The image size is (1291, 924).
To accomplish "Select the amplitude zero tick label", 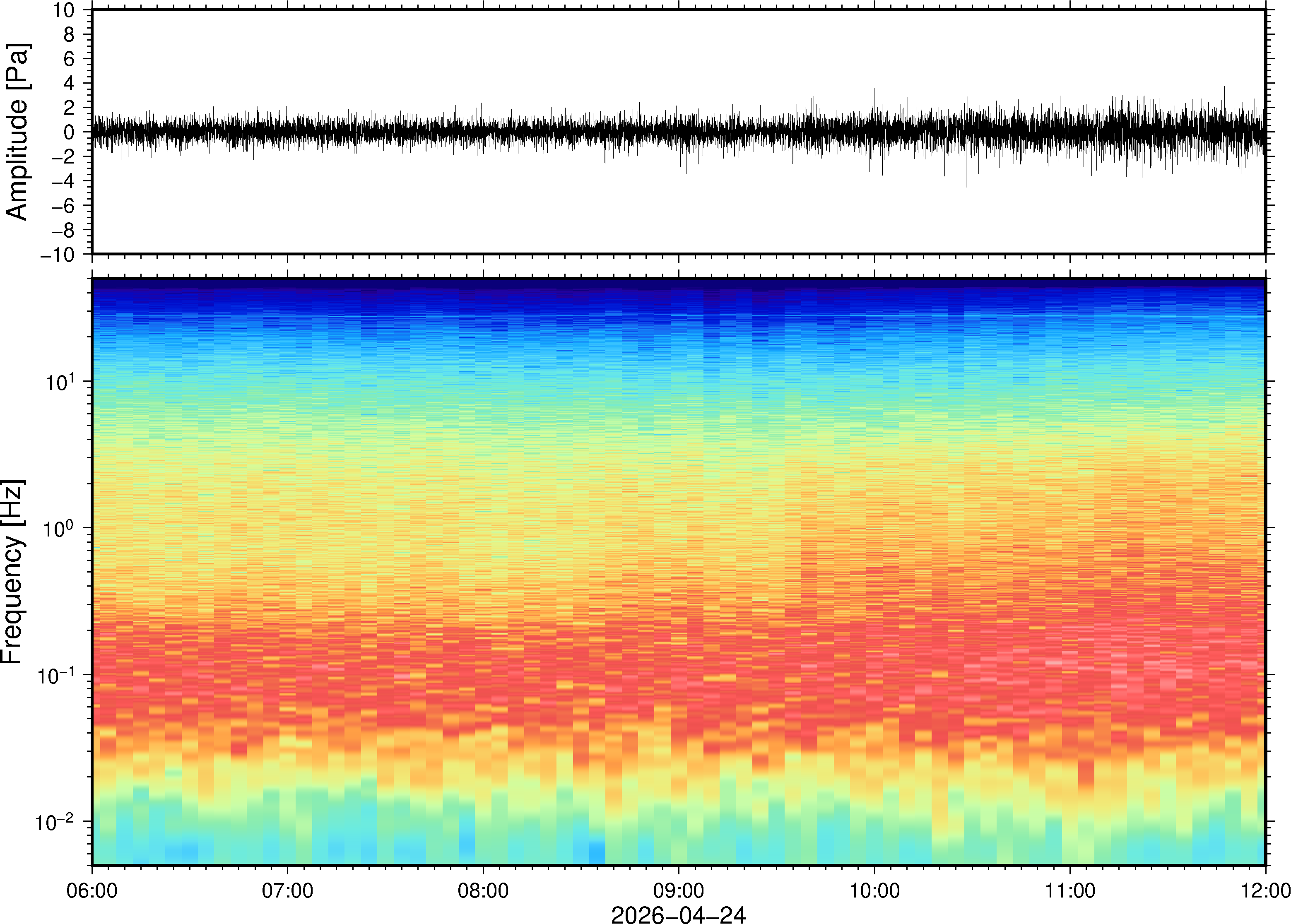I will point(69,132).
